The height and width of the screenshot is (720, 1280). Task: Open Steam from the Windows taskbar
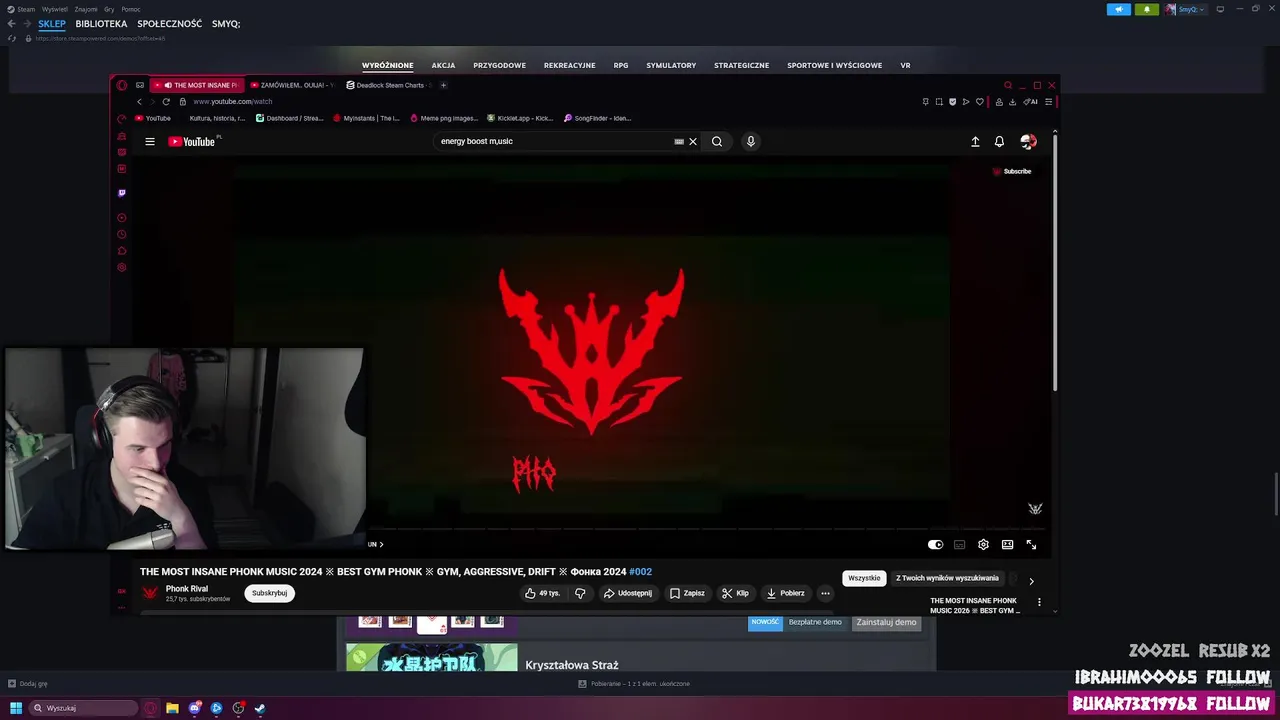point(260,708)
